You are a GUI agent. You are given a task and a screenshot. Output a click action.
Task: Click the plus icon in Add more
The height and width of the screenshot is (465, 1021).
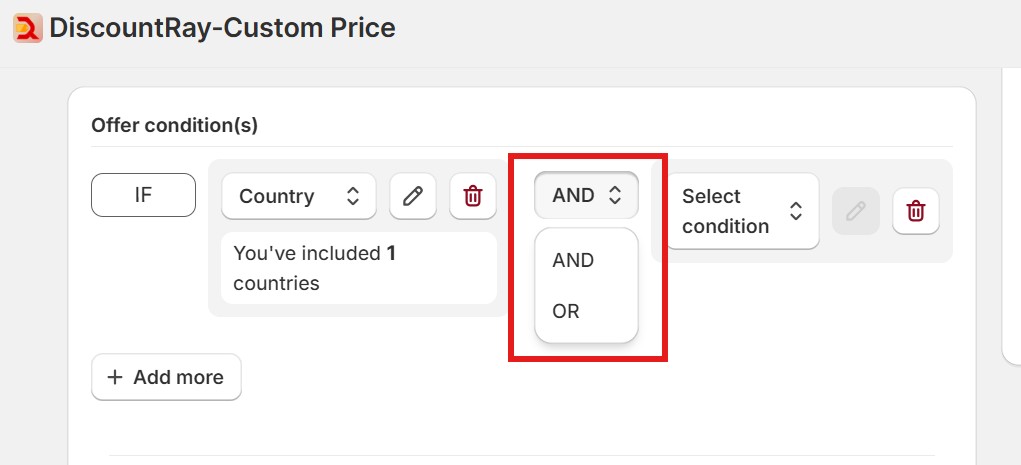tap(115, 377)
